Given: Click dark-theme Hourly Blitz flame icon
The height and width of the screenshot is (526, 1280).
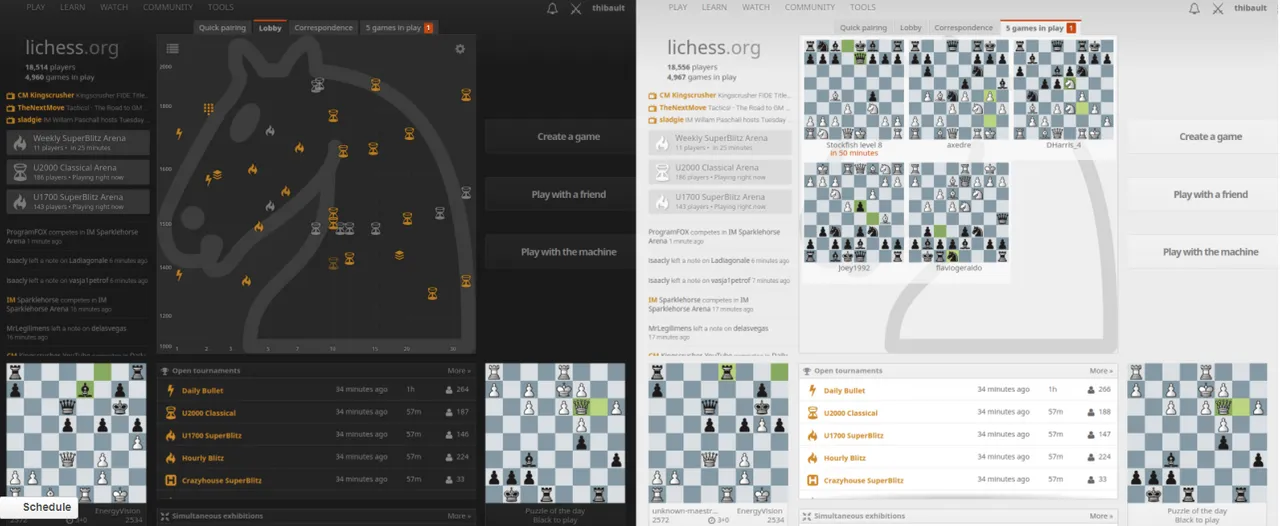Looking at the screenshot, I should click(170, 458).
